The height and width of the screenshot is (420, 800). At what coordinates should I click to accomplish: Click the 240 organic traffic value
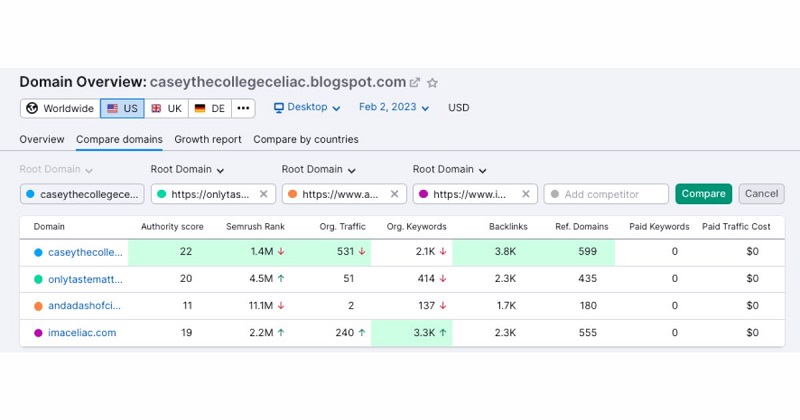344,332
